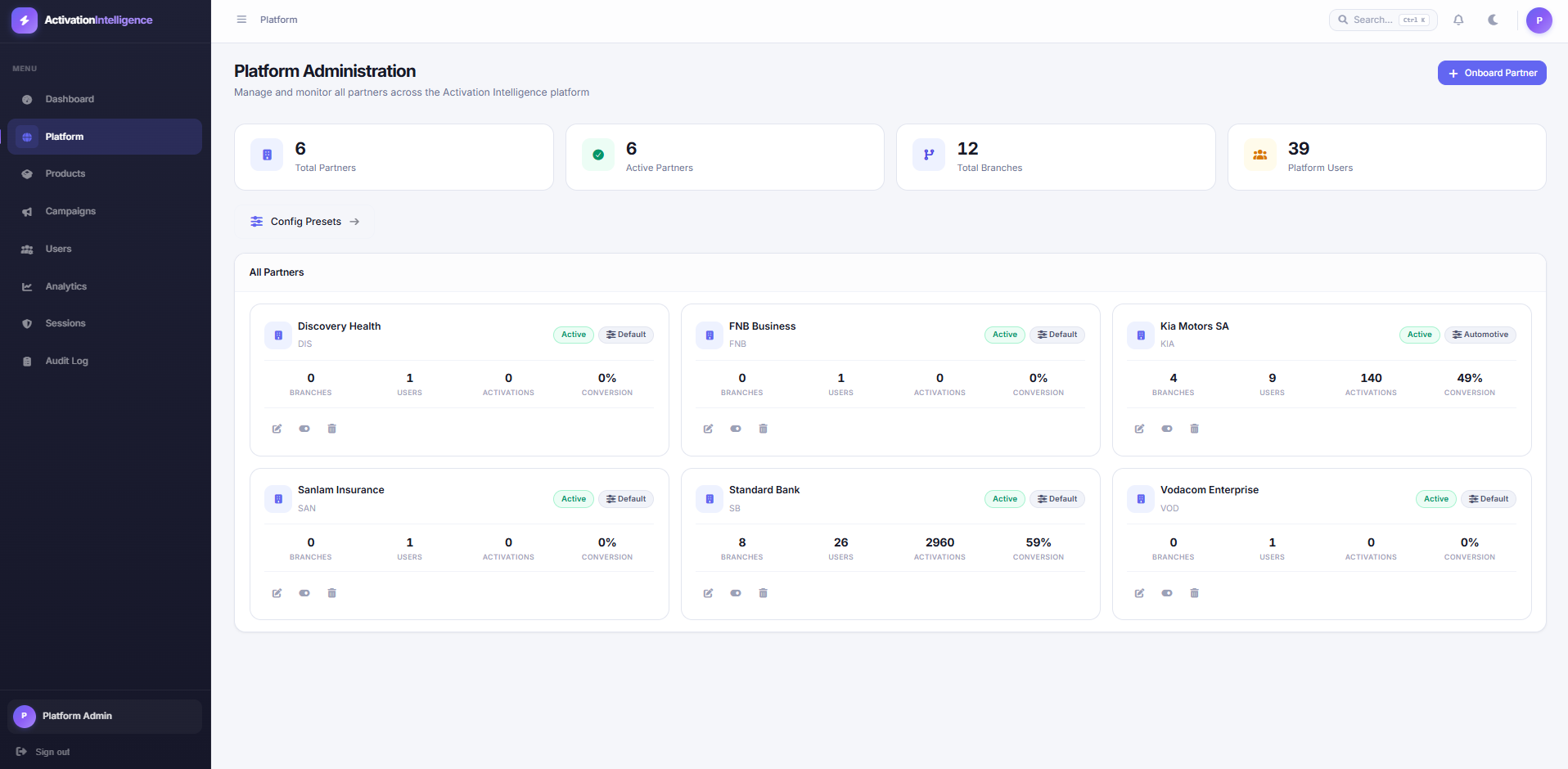Click the Vodacom Enterprise building icon
This screenshot has width=1568, height=769.
pyautogui.click(x=1141, y=499)
